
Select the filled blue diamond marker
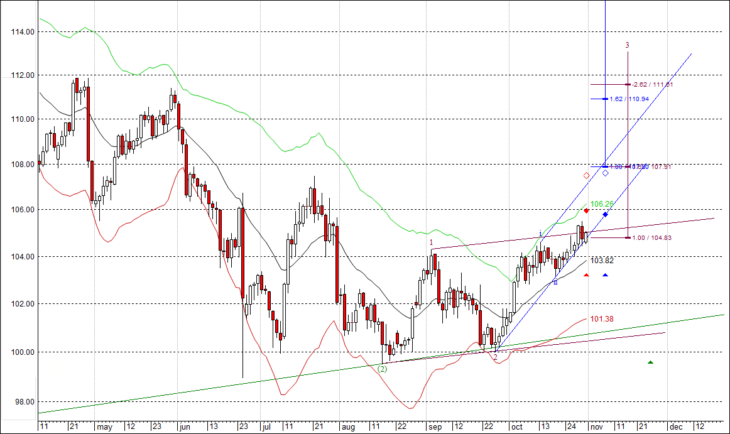(605, 214)
